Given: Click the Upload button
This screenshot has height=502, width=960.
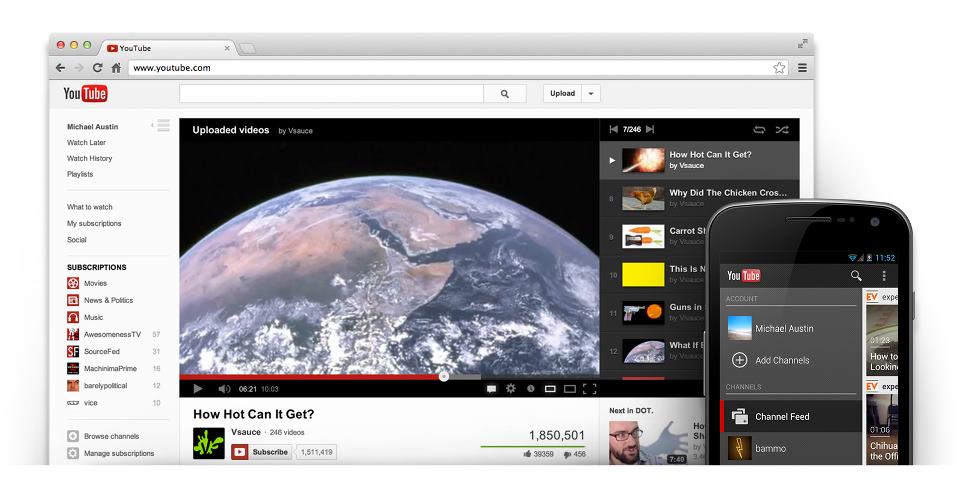Looking at the screenshot, I should 562,94.
